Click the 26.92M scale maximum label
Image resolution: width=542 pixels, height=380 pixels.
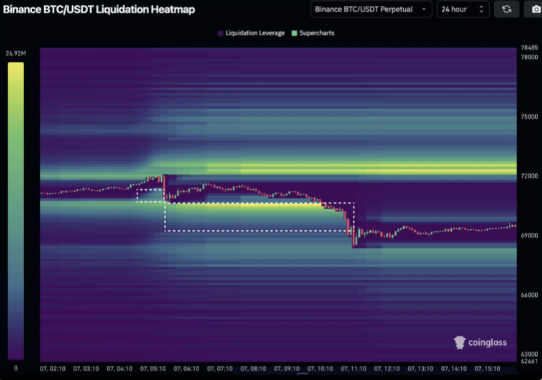[16, 53]
